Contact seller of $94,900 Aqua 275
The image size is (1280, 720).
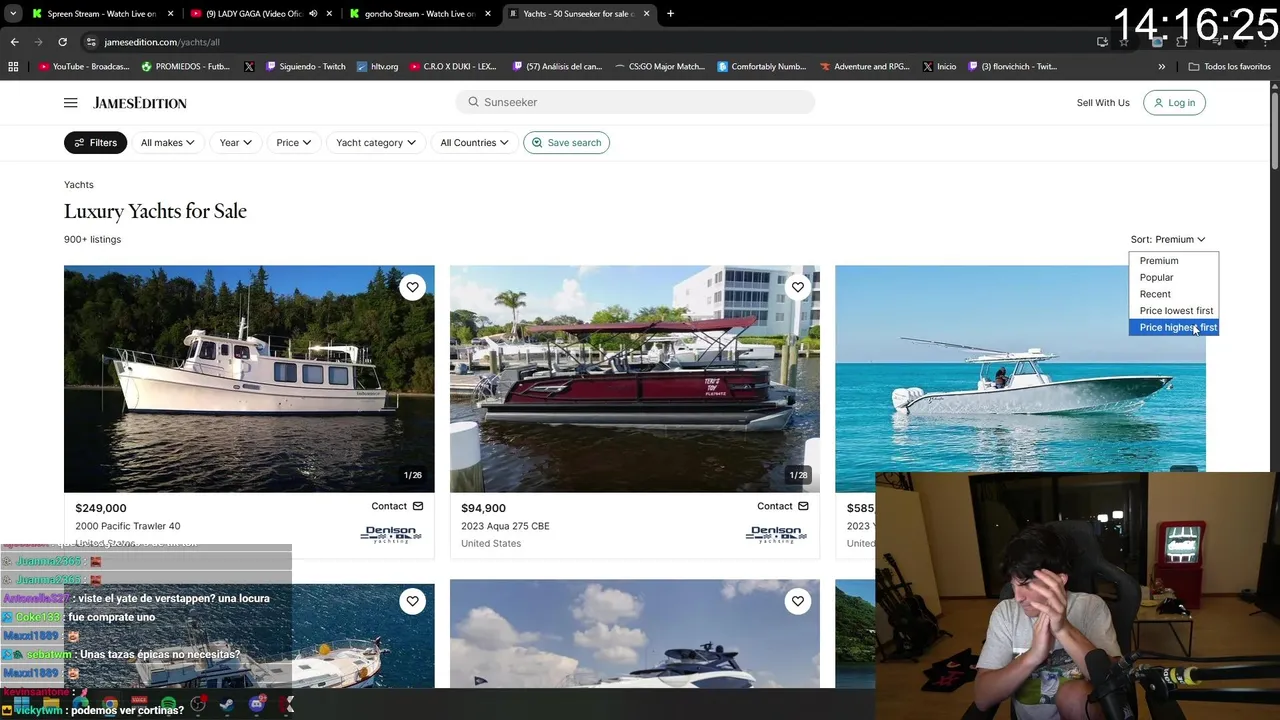[782, 506]
